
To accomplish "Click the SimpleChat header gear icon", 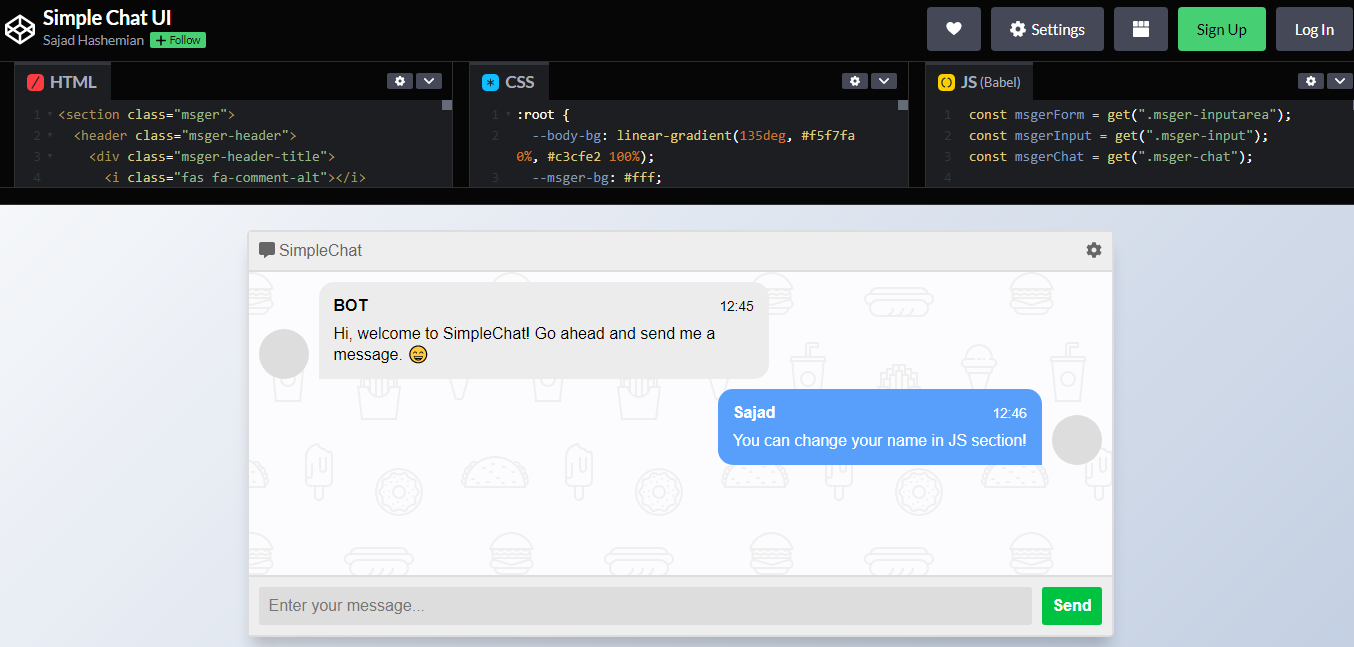I will (1093, 250).
